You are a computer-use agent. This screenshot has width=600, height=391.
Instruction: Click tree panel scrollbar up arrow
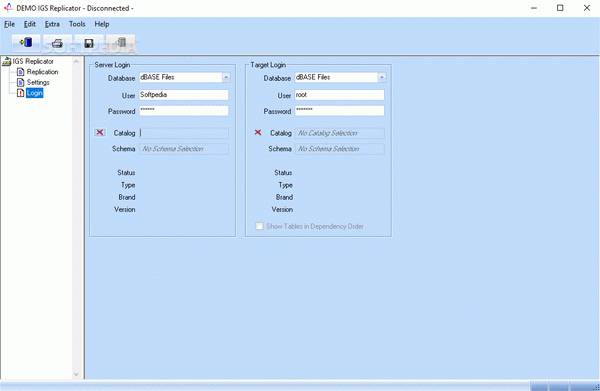76,62
